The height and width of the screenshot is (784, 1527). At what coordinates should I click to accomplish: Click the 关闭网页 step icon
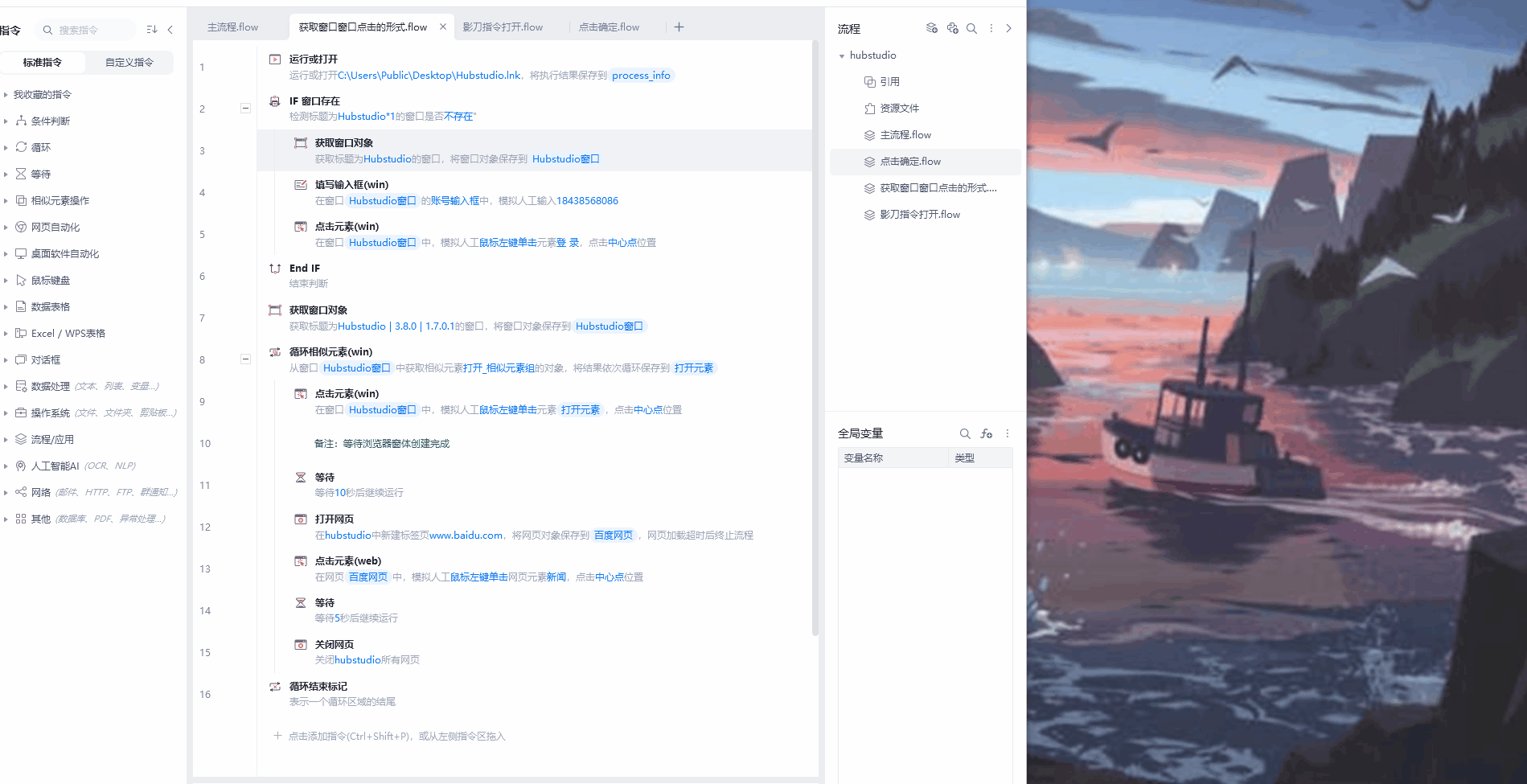click(301, 645)
